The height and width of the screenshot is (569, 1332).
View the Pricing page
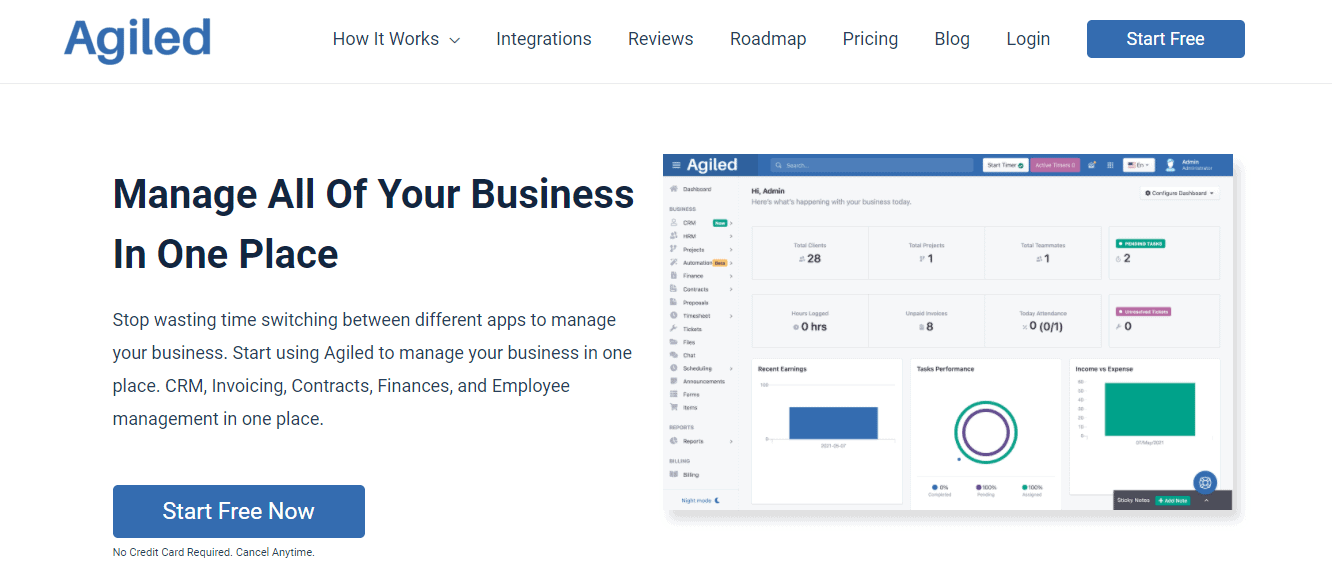[x=870, y=39]
